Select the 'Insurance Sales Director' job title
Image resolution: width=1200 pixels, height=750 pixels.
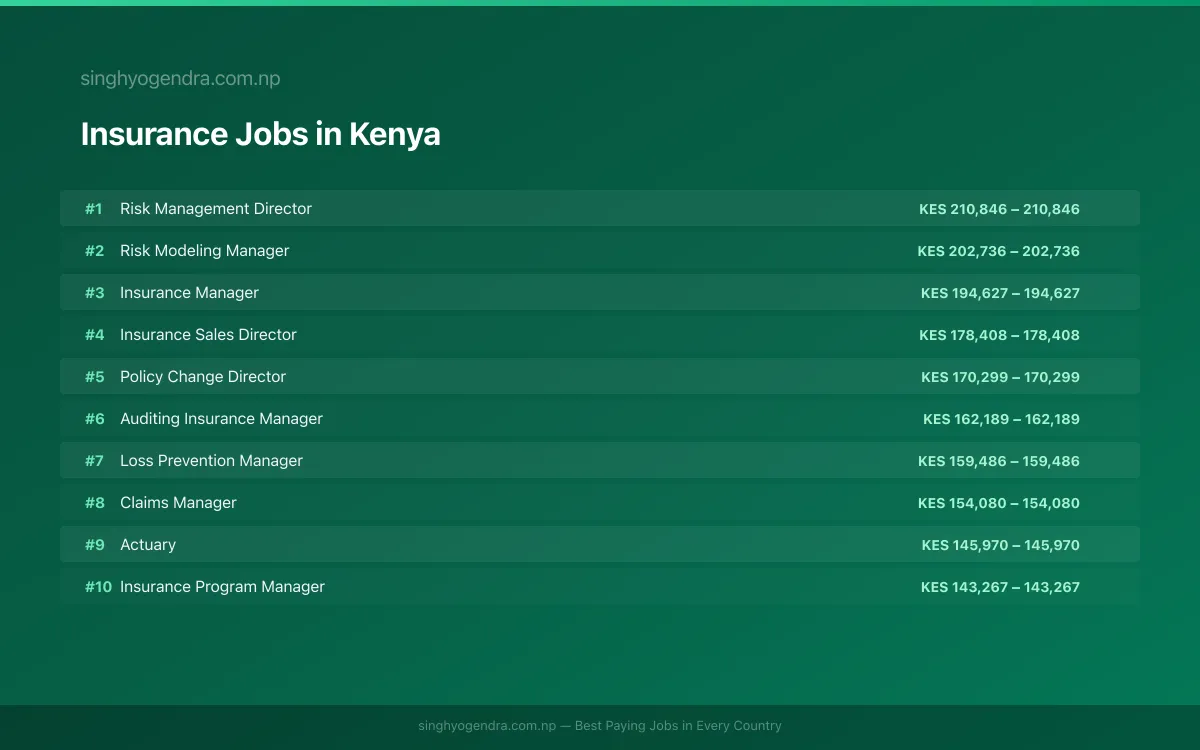(x=208, y=335)
